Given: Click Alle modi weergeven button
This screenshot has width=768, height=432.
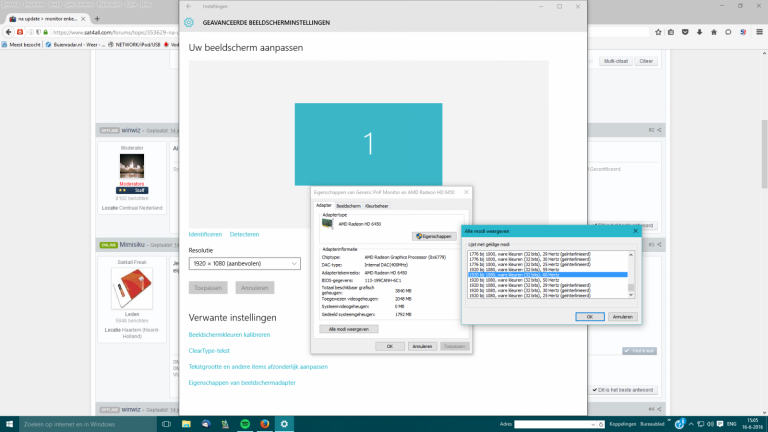Looking at the screenshot, I should coord(348,328).
